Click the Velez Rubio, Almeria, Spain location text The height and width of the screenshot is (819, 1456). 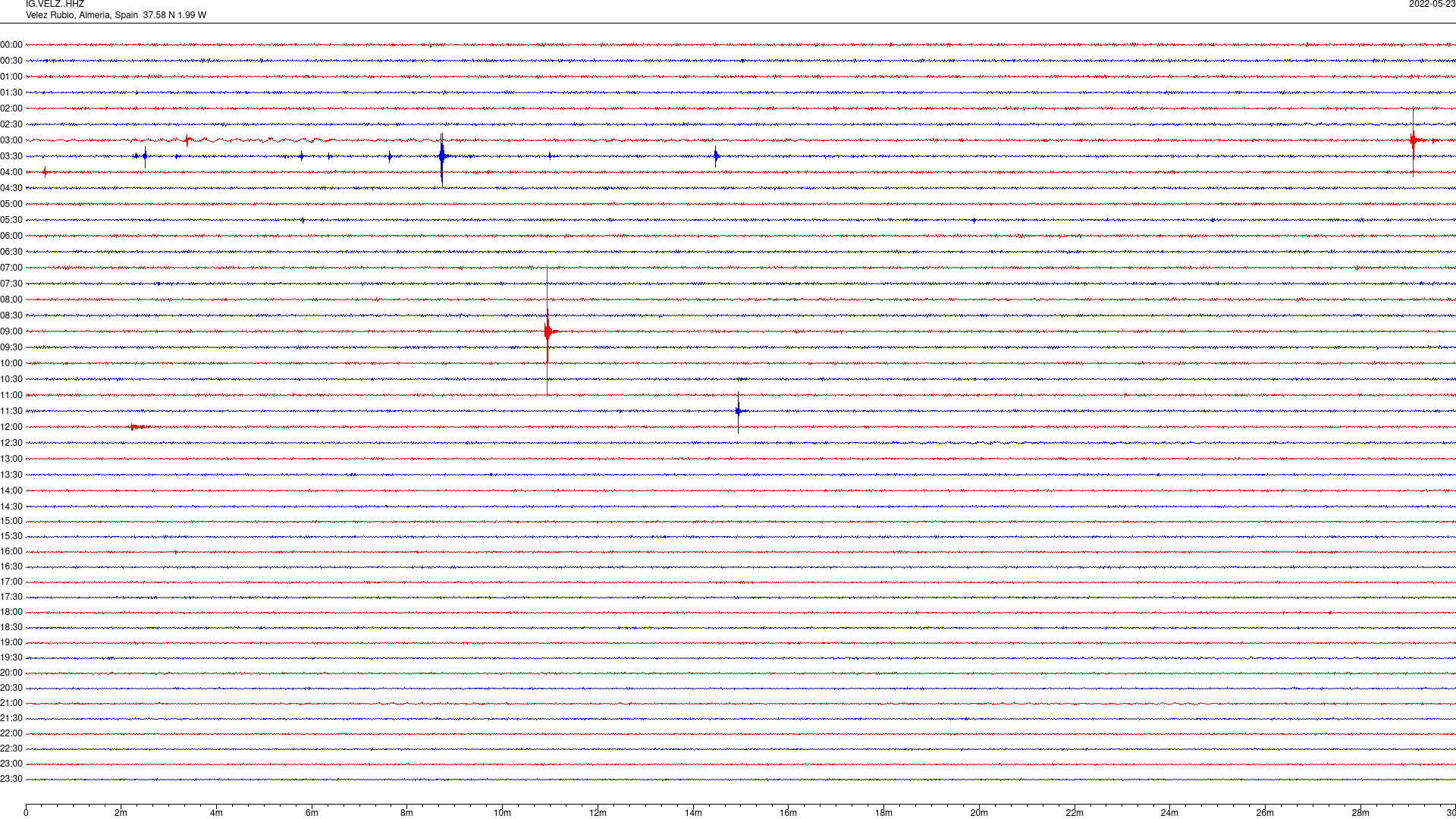click(x=82, y=15)
